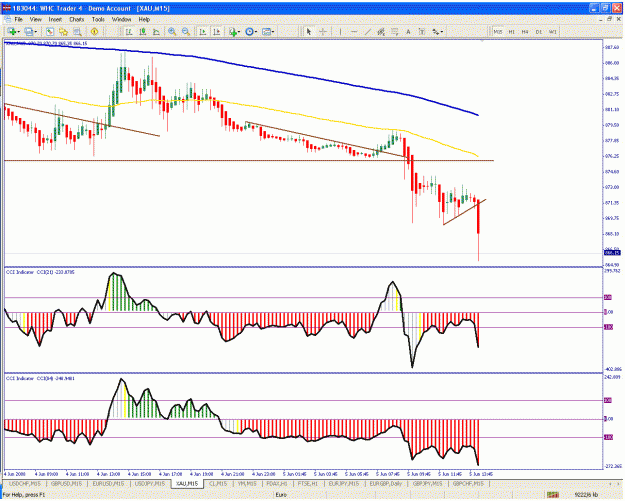The height and width of the screenshot is (501, 625).
Task: Click the Zoom In magnifier icon
Action: click(172, 31)
